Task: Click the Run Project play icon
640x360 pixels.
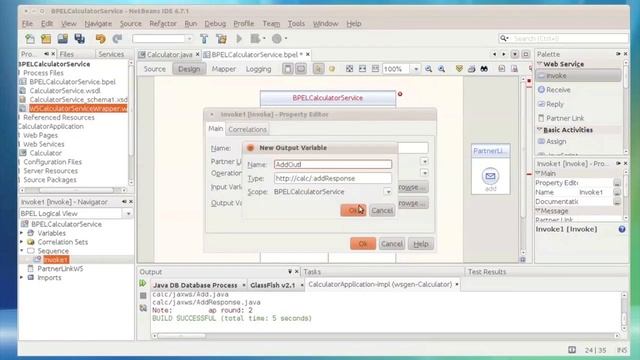Action: (239, 39)
